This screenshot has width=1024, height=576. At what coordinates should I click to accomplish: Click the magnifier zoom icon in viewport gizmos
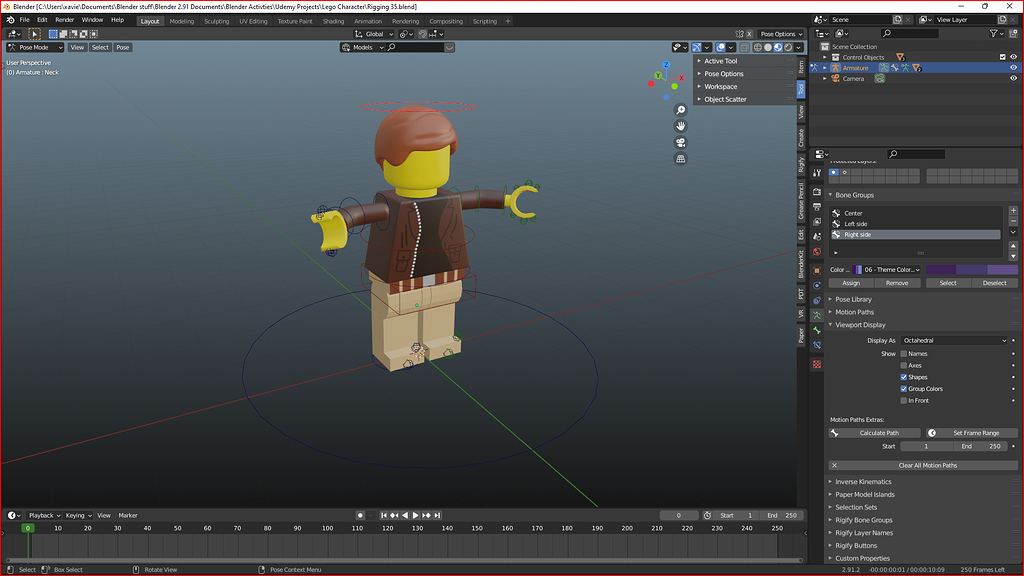click(x=681, y=110)
